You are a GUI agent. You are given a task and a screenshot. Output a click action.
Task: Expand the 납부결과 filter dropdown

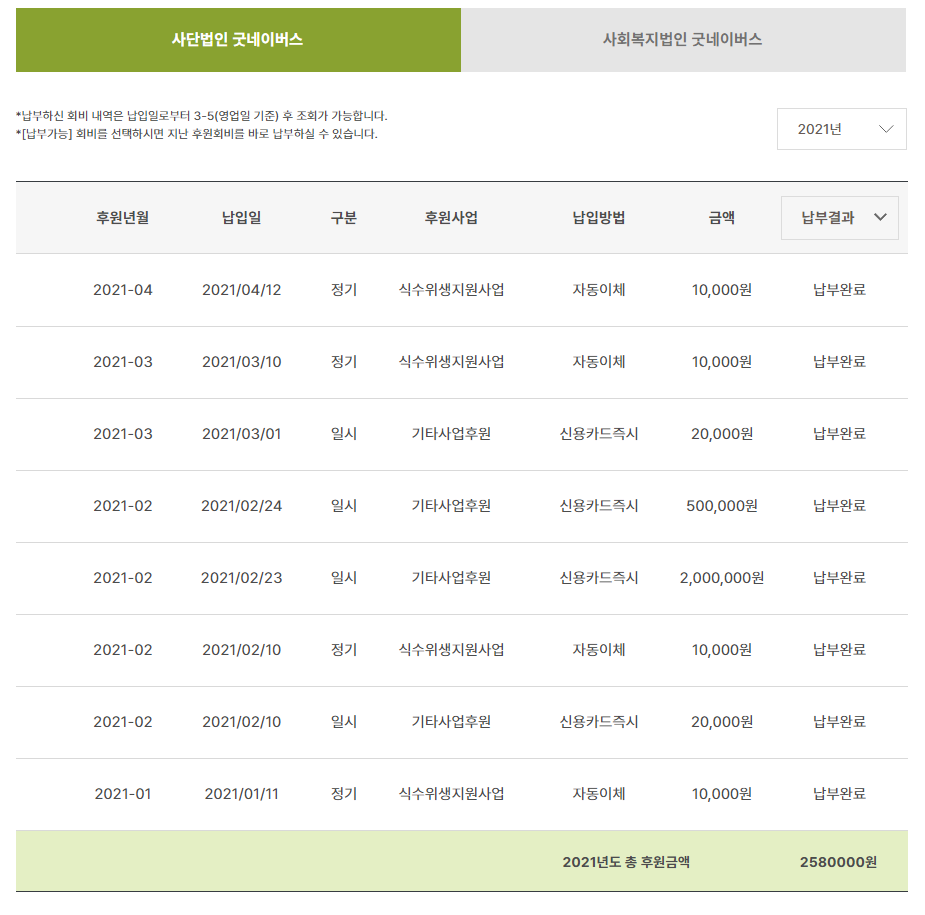point(839,218)
